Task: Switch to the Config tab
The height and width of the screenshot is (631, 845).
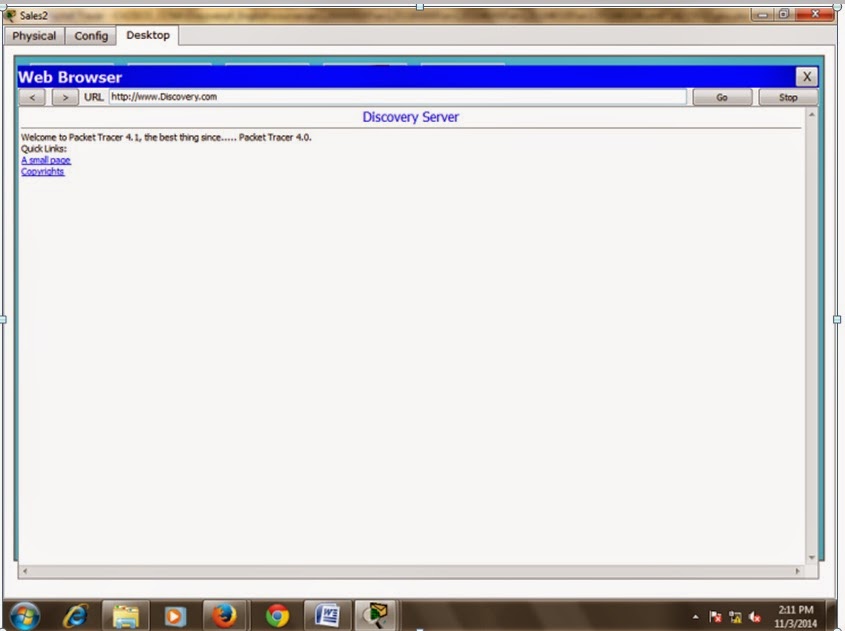Action: pyautogui.click(x=91, y=36)
